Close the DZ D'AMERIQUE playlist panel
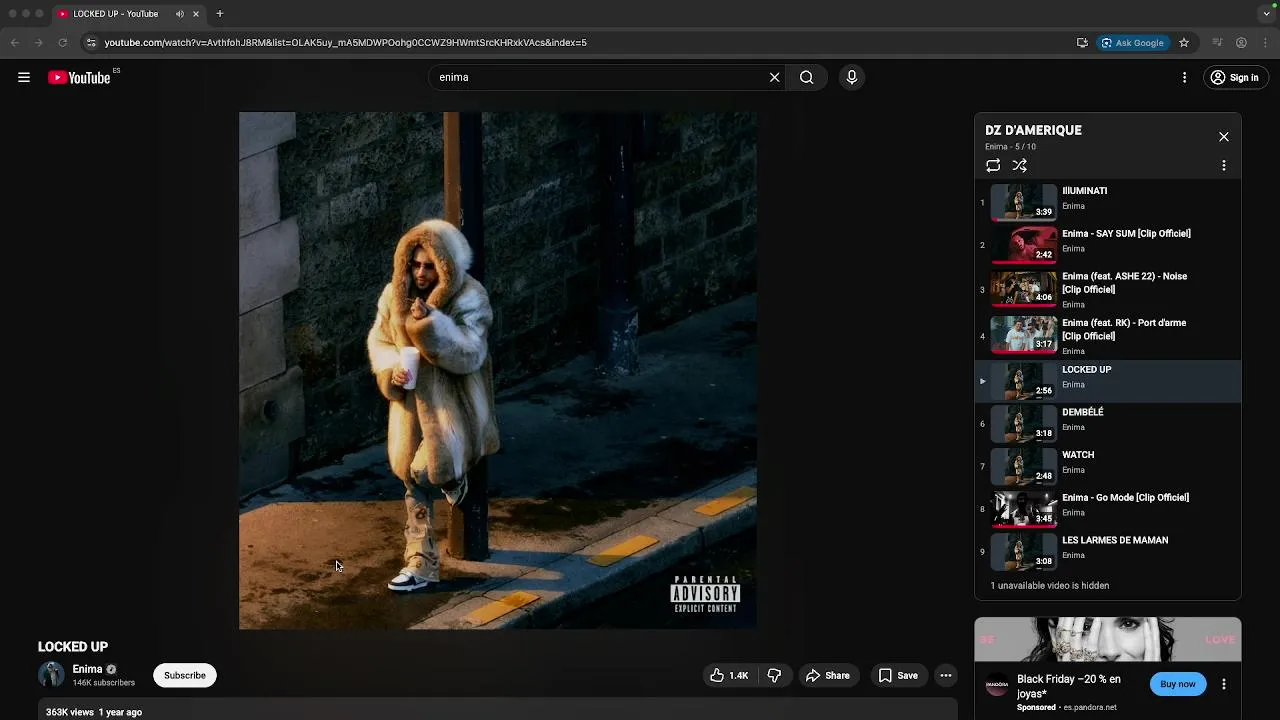Image resolution: width=1280 pixels, height=720 pixels. click(1223, 137)
